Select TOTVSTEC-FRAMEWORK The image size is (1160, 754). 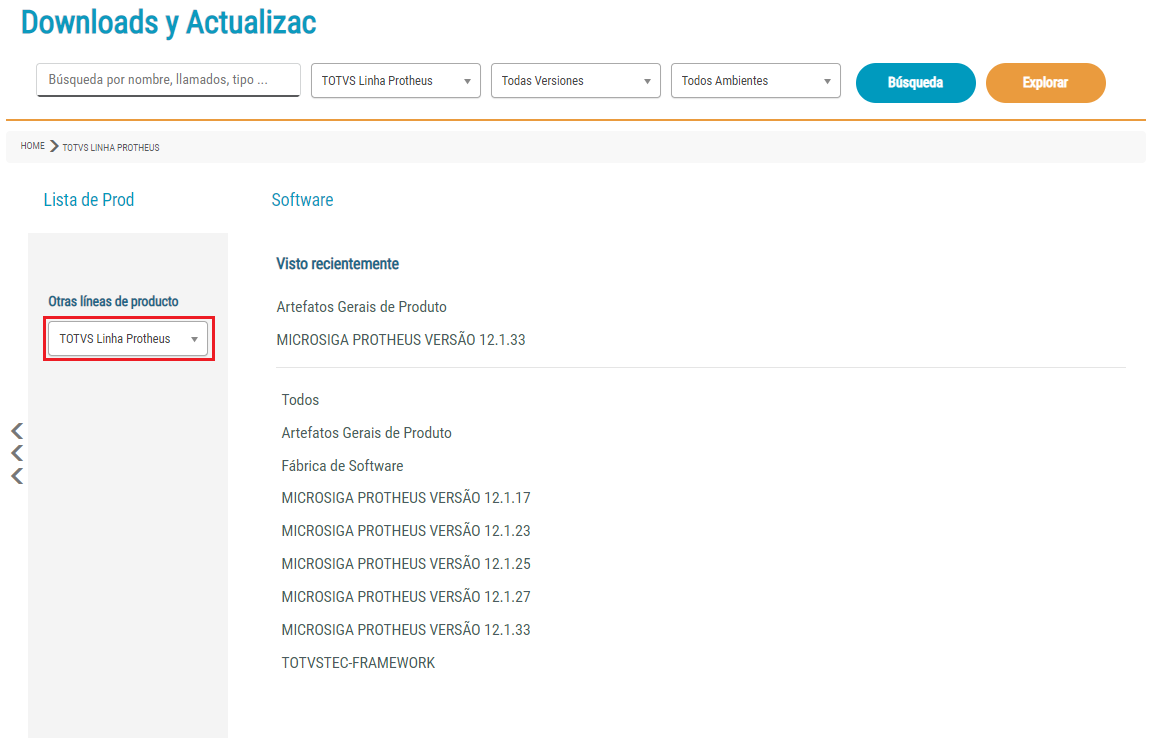coord(358,663)
